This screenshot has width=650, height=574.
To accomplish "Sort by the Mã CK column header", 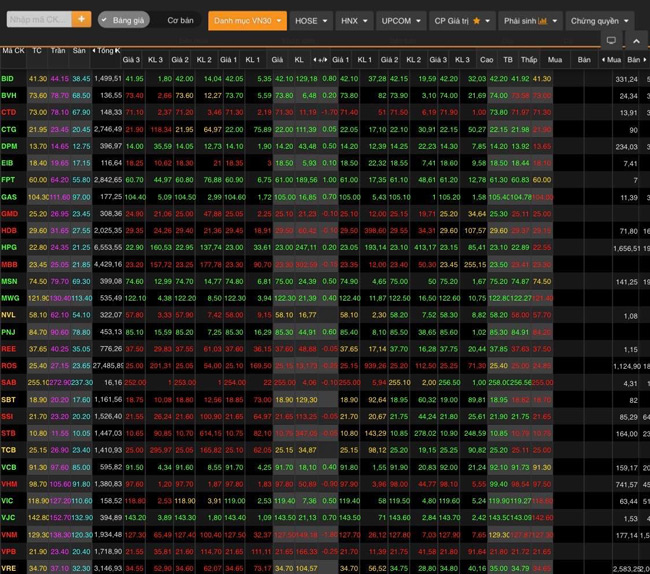I will pyautogui.click(x=13, y=50).
